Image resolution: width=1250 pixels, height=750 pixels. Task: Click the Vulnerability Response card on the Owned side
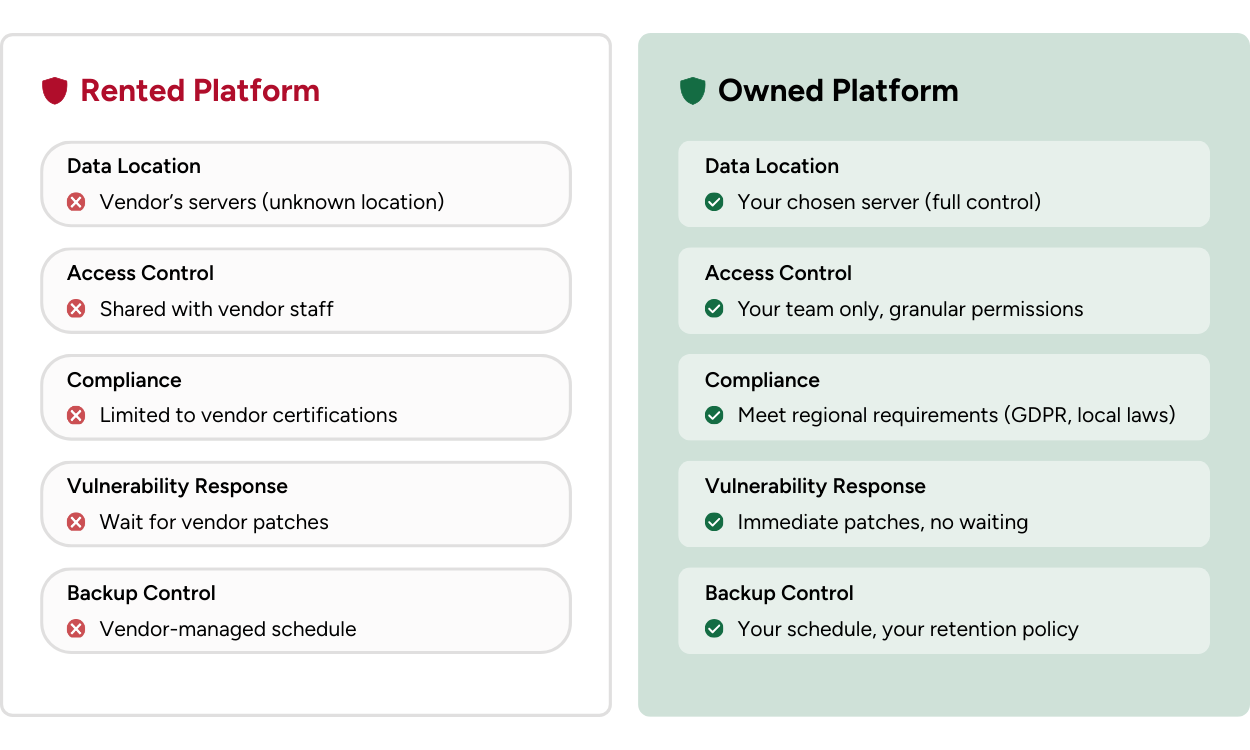point(943,503)
